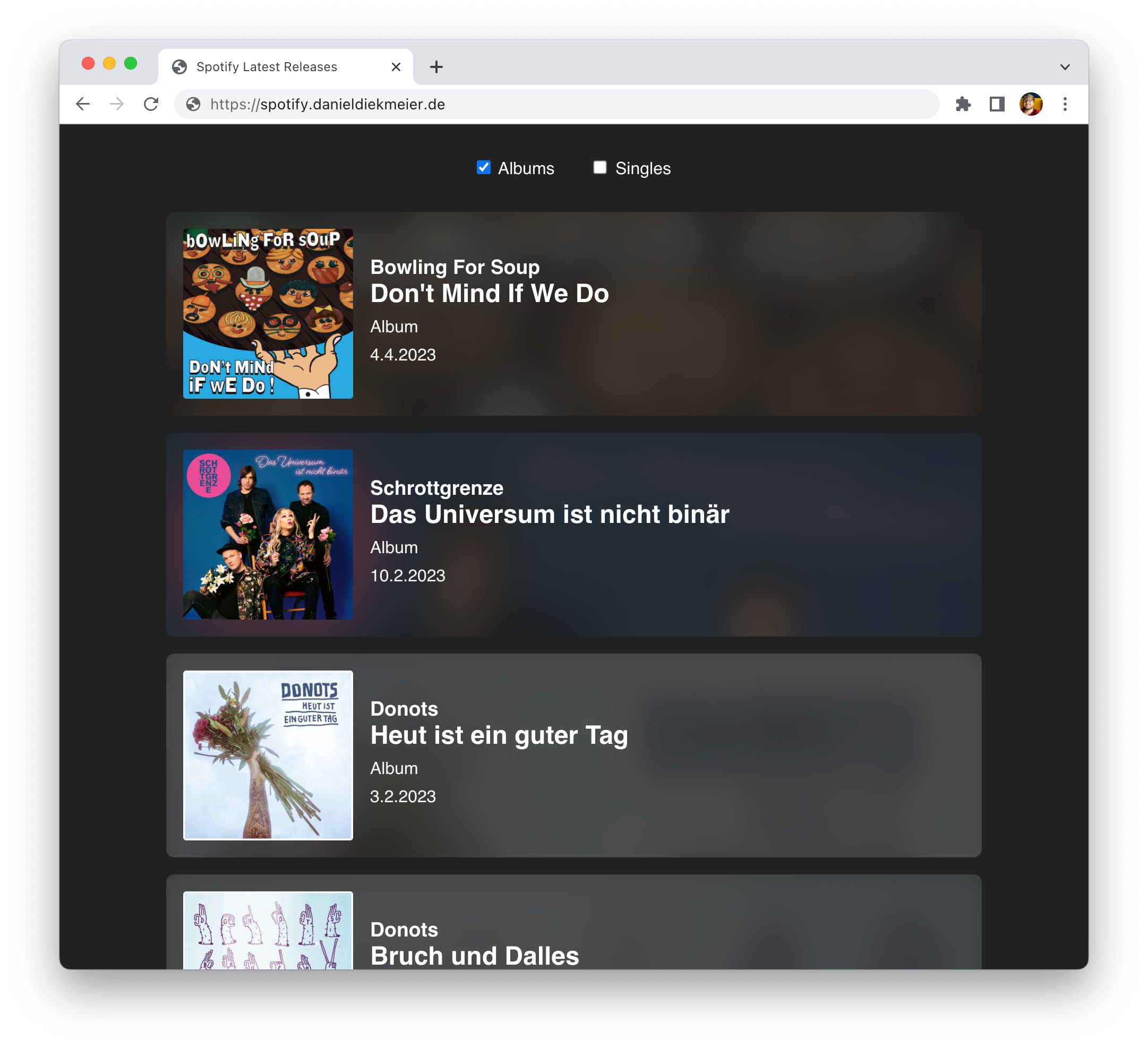Click the Heut ist ein guter Tag title
Viewport: 1148px width, 1048px height.
point(499,735)
